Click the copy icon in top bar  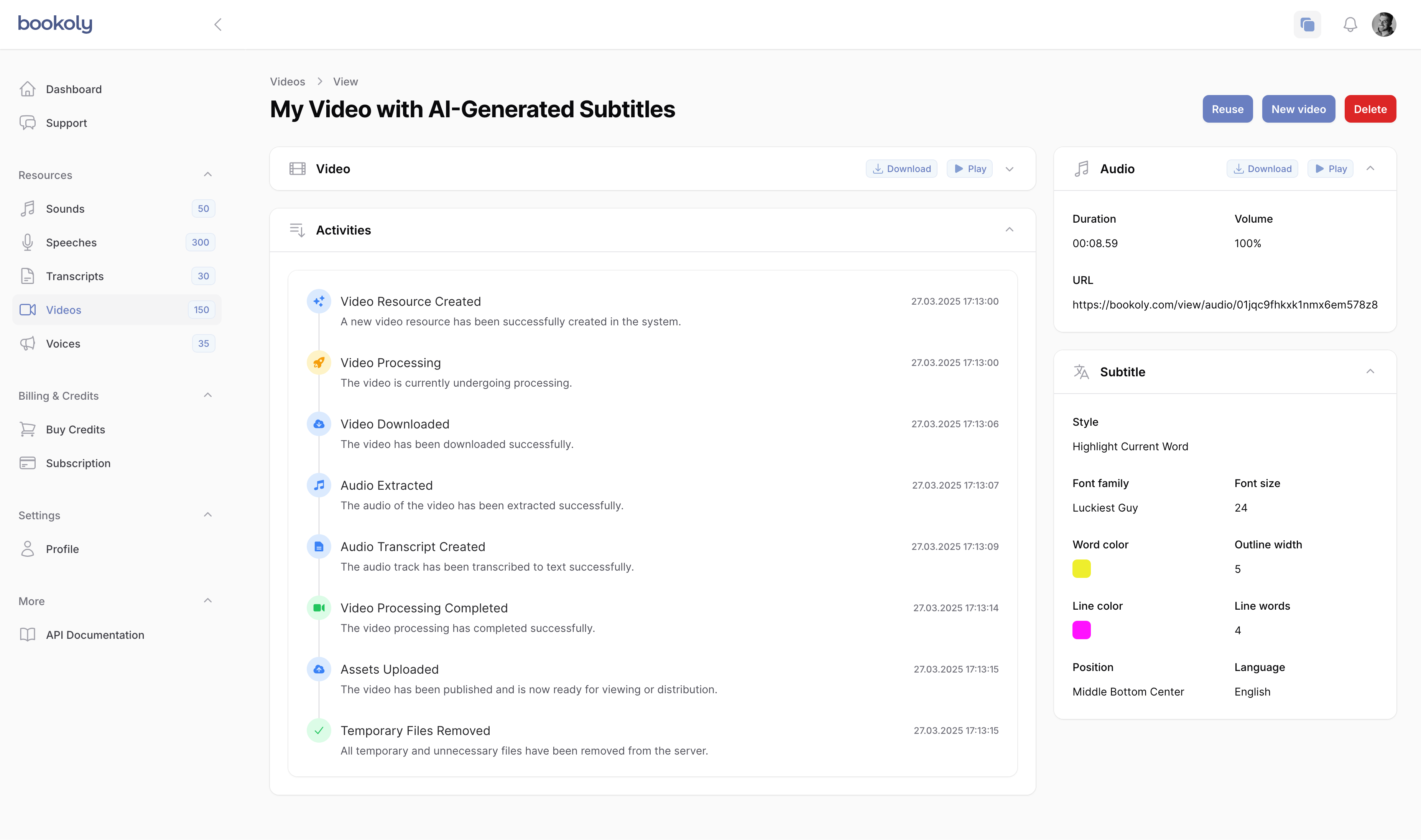1307,25
